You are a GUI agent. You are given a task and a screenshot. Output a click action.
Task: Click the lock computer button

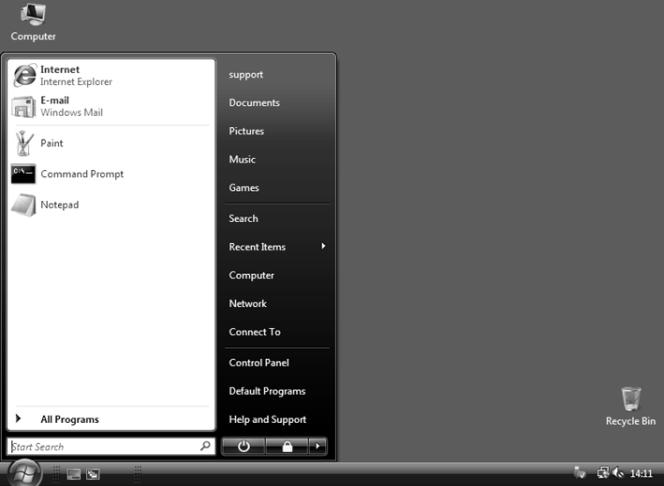tap(287, 446)
